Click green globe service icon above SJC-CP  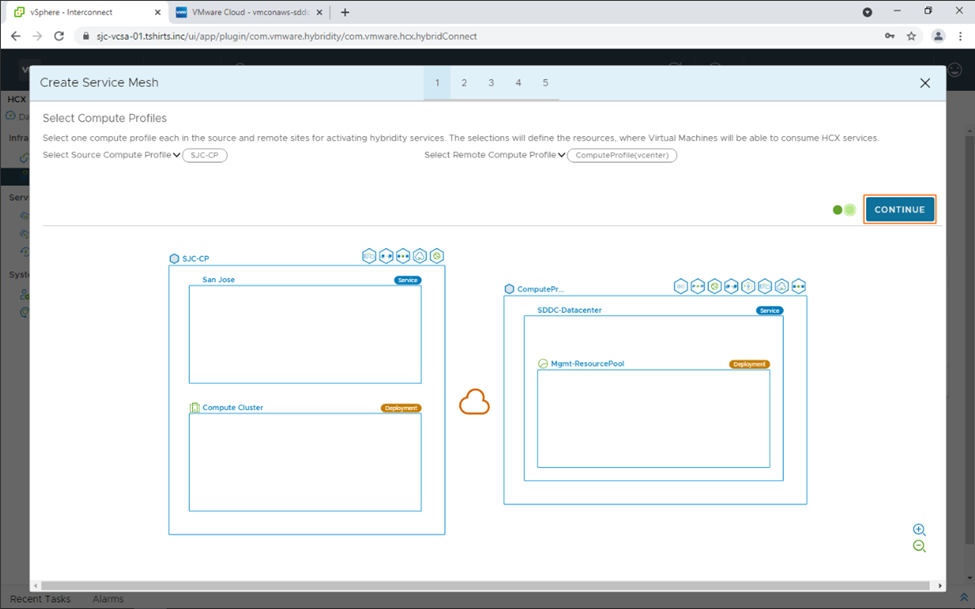437,256
